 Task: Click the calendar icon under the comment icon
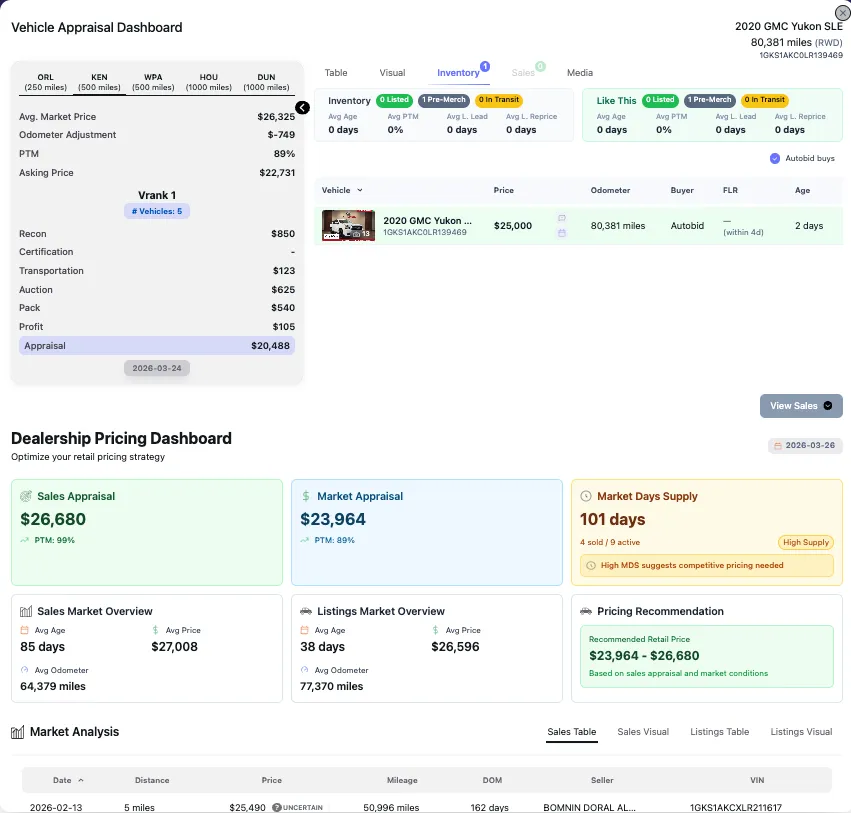tap(562, 231)
